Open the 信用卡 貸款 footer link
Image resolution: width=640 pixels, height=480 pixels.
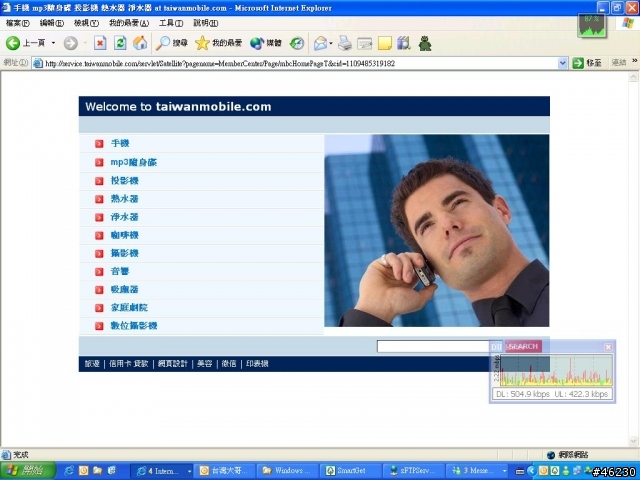click(129, 364)
